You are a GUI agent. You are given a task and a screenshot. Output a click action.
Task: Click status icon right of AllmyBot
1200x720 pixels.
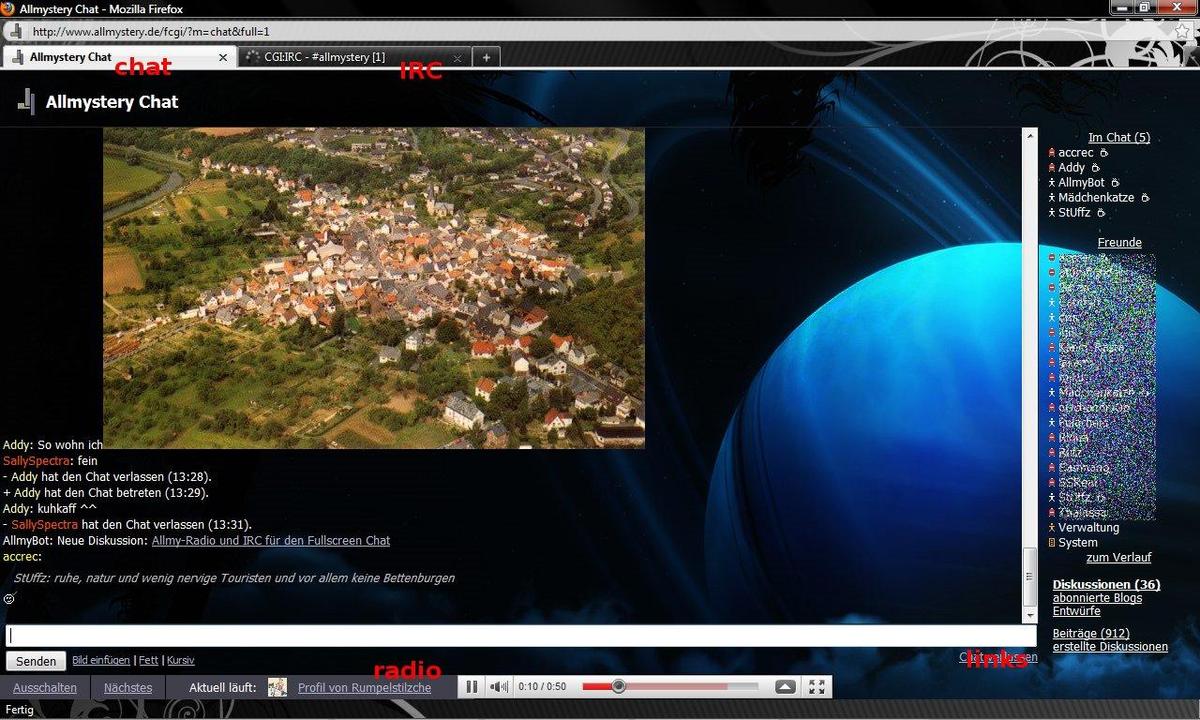click(1115, 183)
